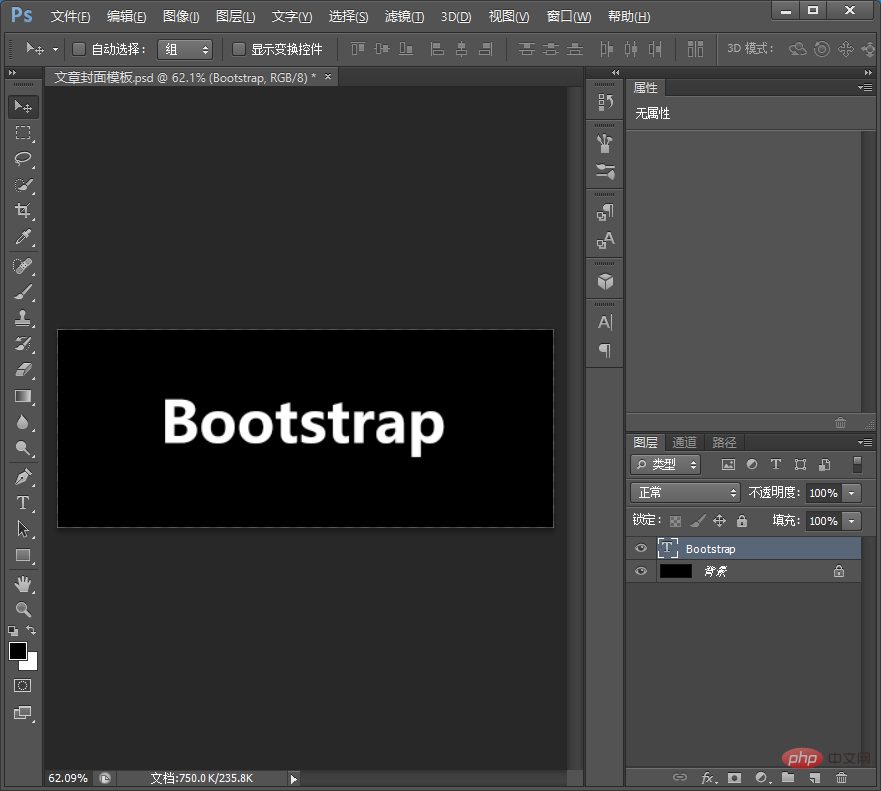Open the Layers panel flyout menu
881x791 pixels.
[865, 442]
